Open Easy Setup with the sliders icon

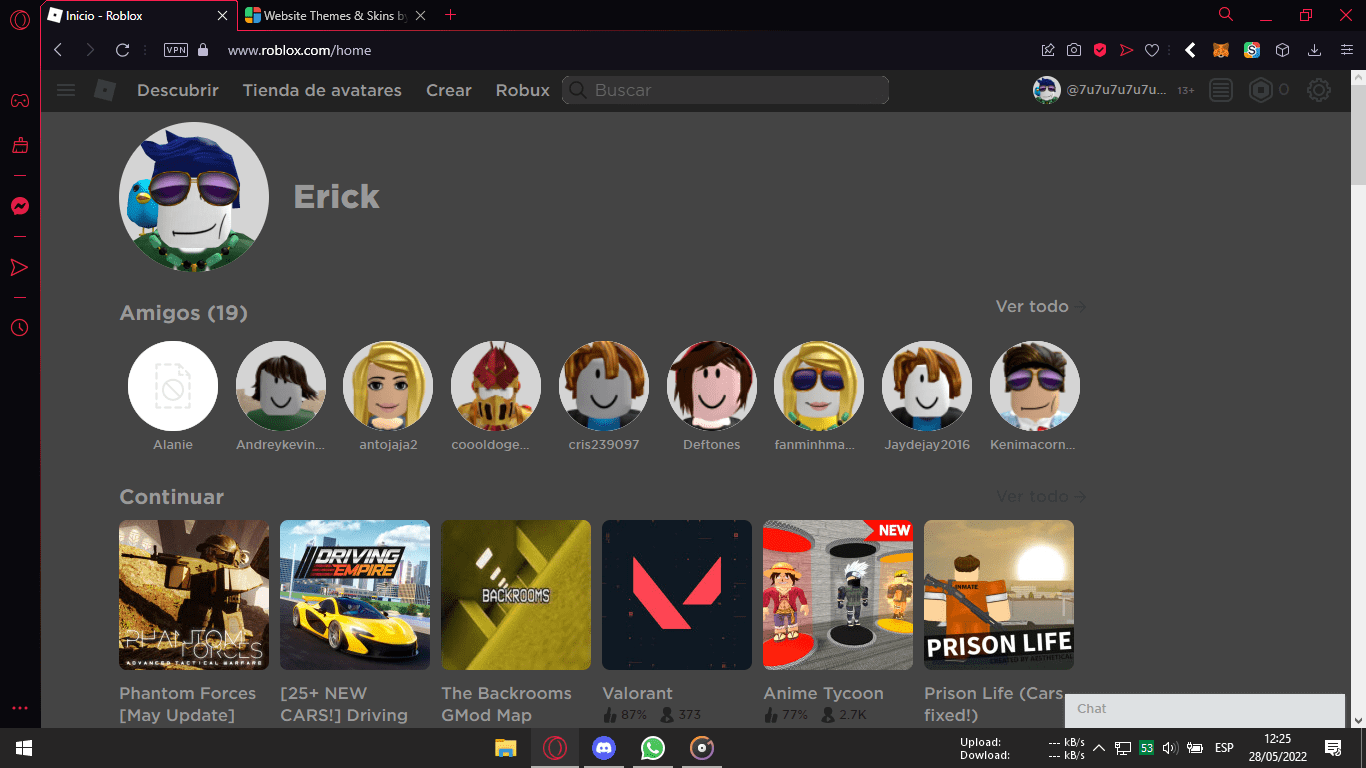pos(1346,49)
